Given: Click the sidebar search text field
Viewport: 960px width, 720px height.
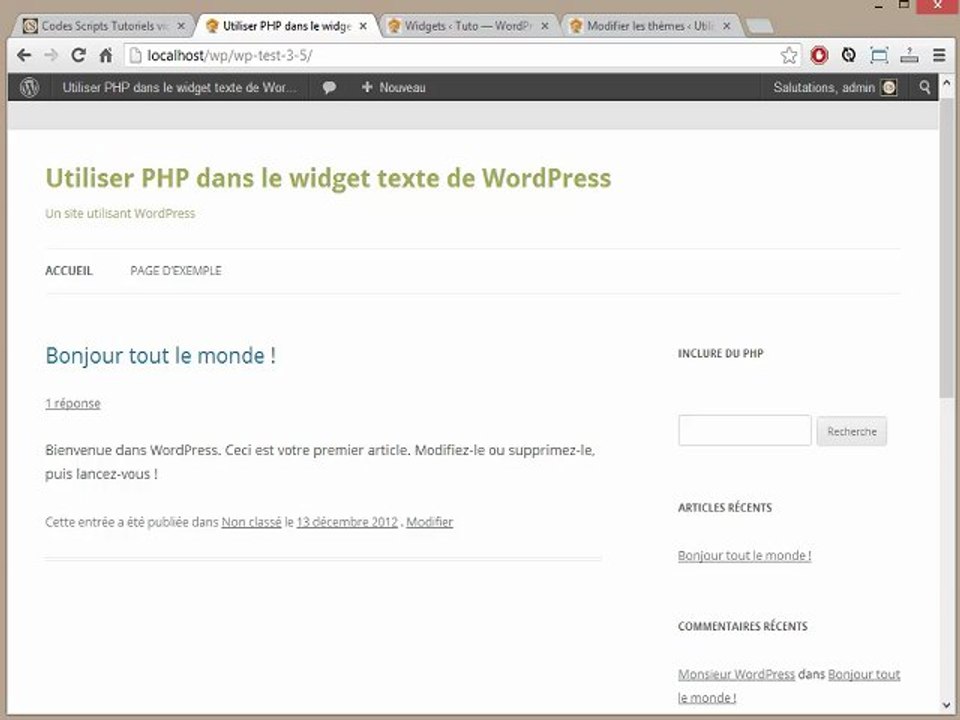Looking at the screenshot, I should coord(744,430).
